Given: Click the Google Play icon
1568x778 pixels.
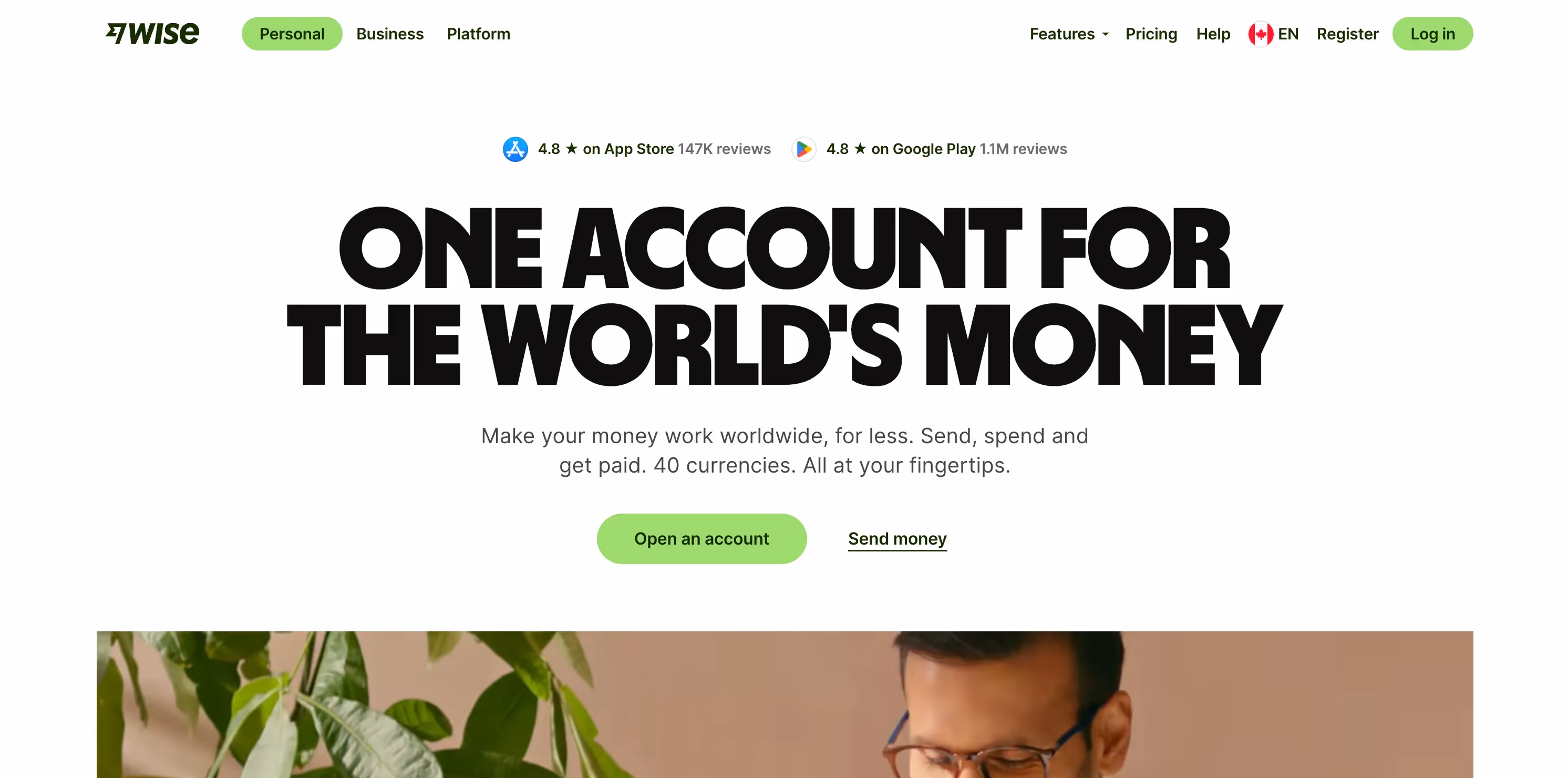Looking at the screenshot, I should point(803,149).
